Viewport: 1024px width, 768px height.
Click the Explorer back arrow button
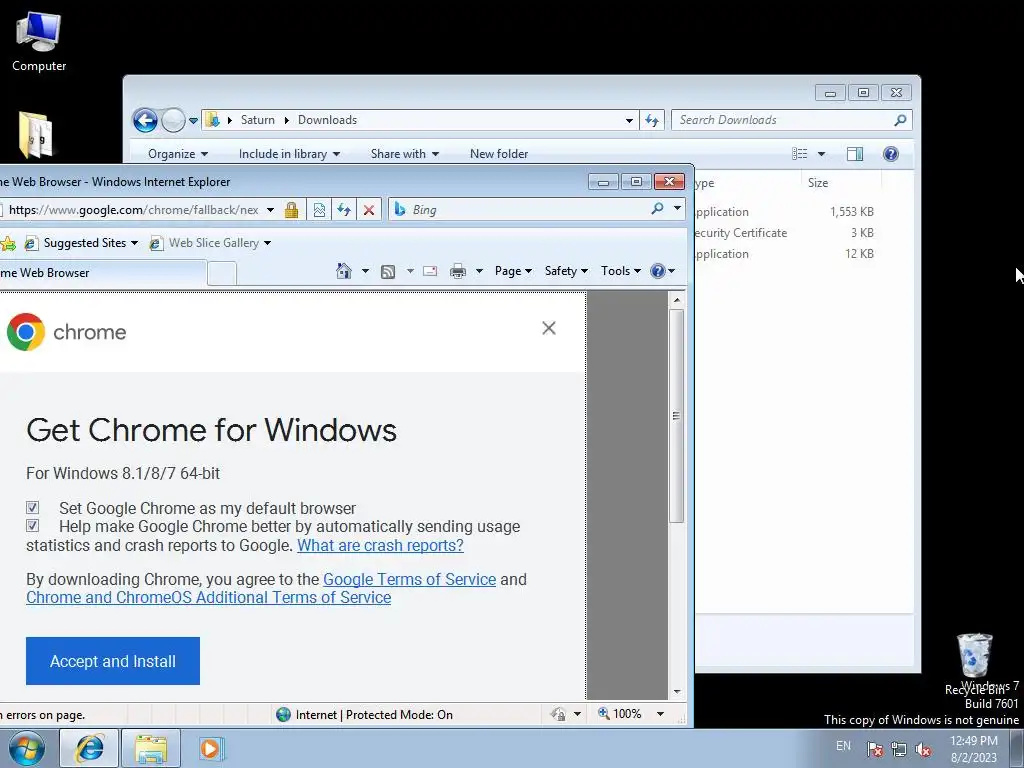coord(145,120)
